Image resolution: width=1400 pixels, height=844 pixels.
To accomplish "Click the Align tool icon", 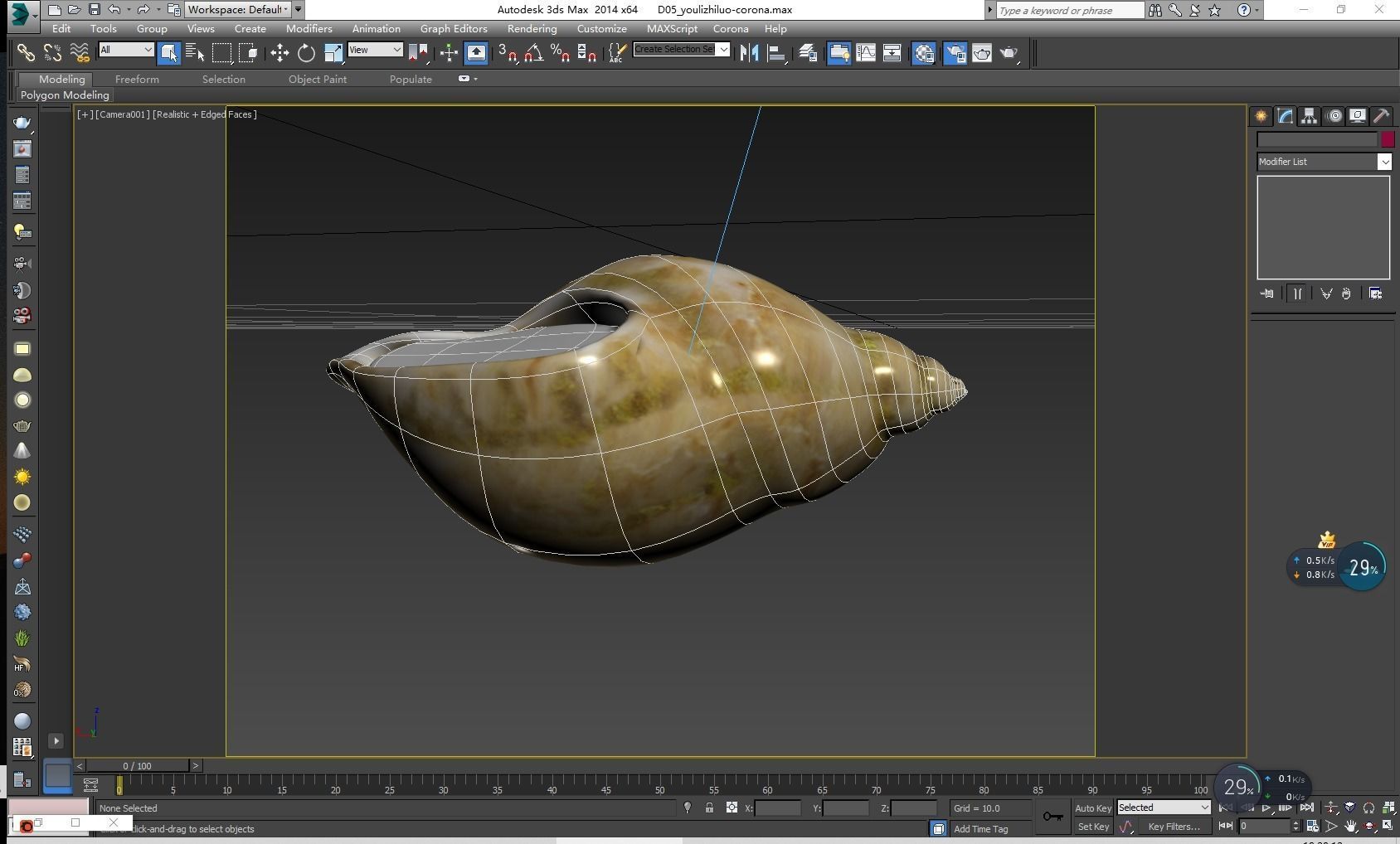I will coord(777,53).
